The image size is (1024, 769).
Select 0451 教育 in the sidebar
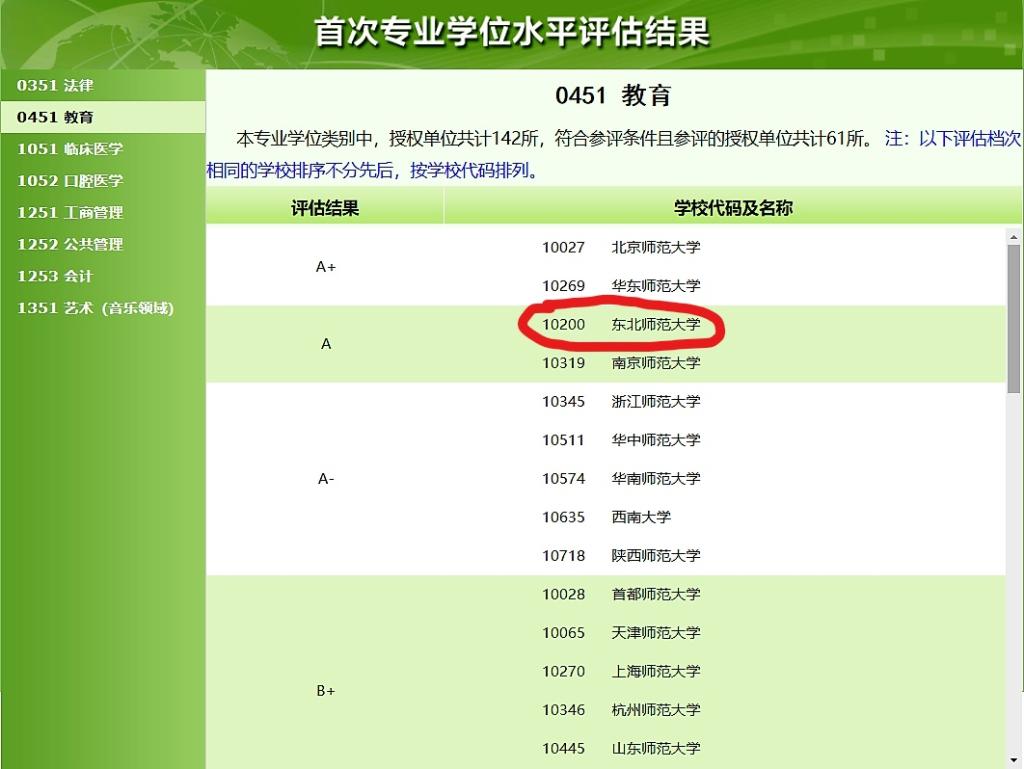click(x=55, y=117)
